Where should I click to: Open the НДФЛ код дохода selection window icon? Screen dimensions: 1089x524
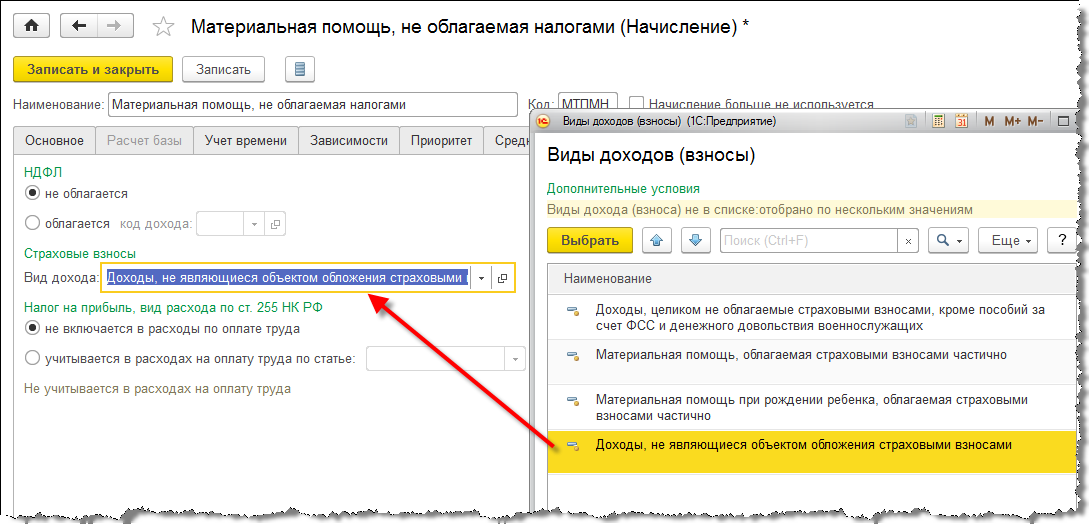(275, 224)
